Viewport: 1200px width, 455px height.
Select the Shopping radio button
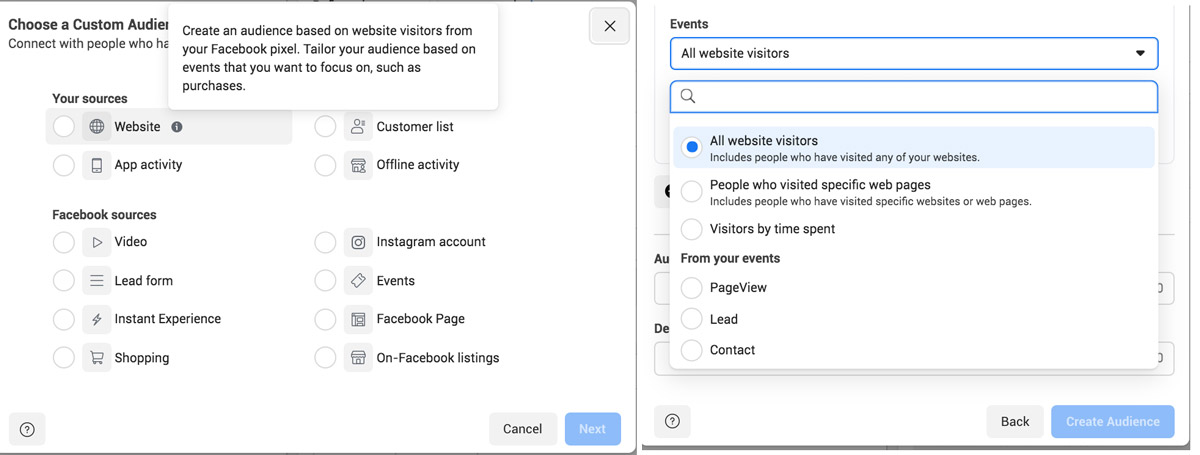coord(64,358)
